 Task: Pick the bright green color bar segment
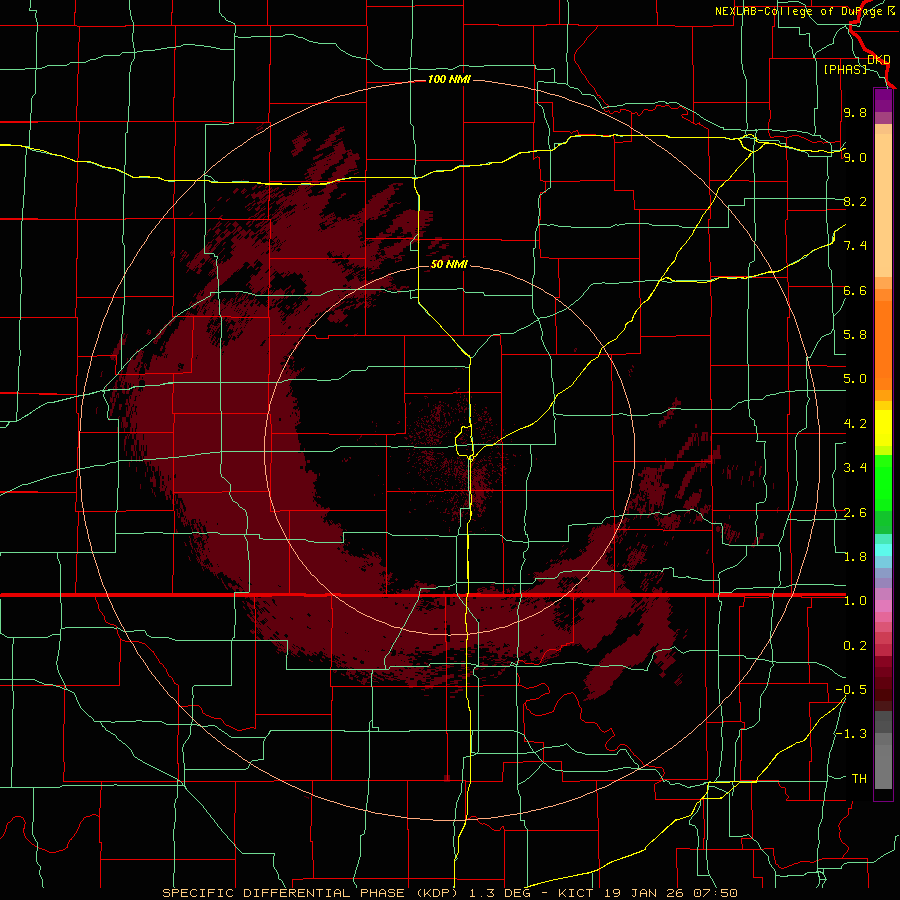coord(883,483)
